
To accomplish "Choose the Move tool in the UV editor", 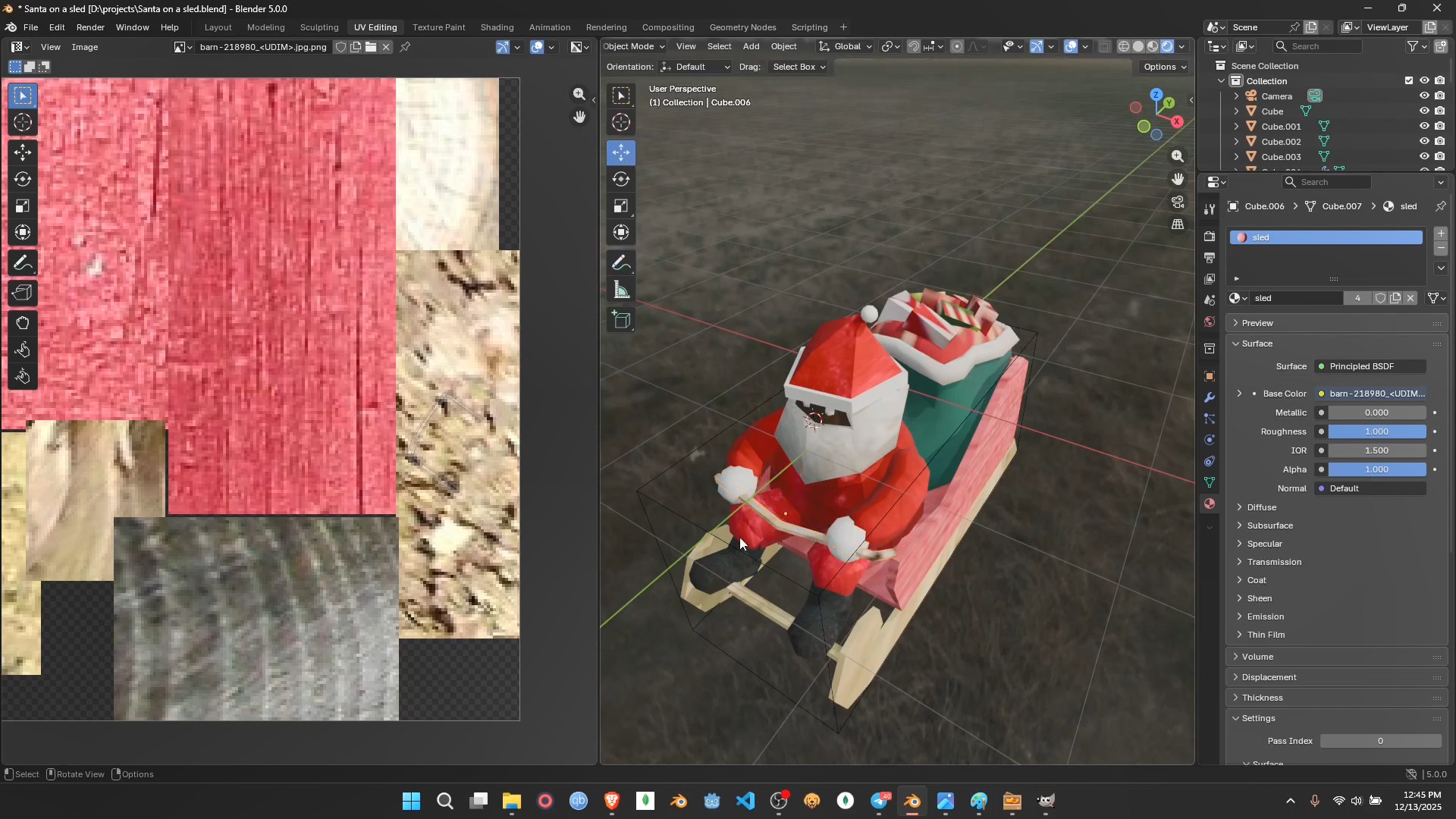I will [x=23, y=152].
